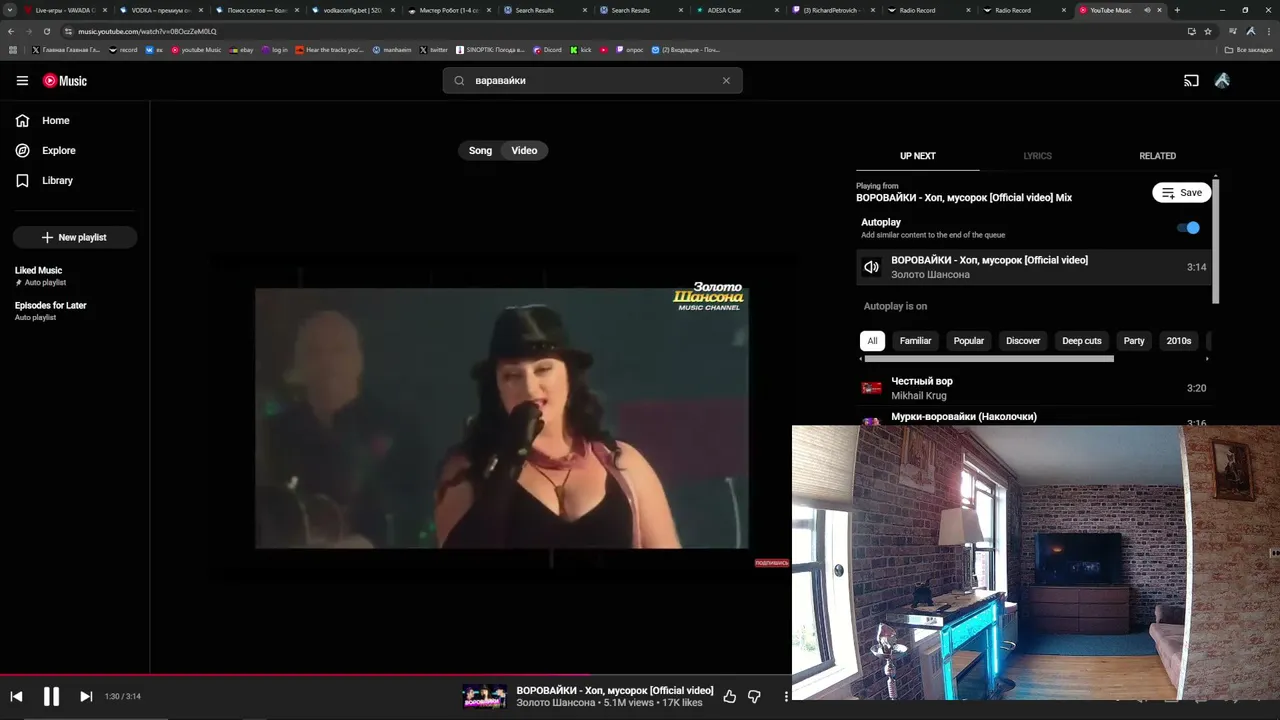
Task: Pause the current song
Action: click(51, 697)
